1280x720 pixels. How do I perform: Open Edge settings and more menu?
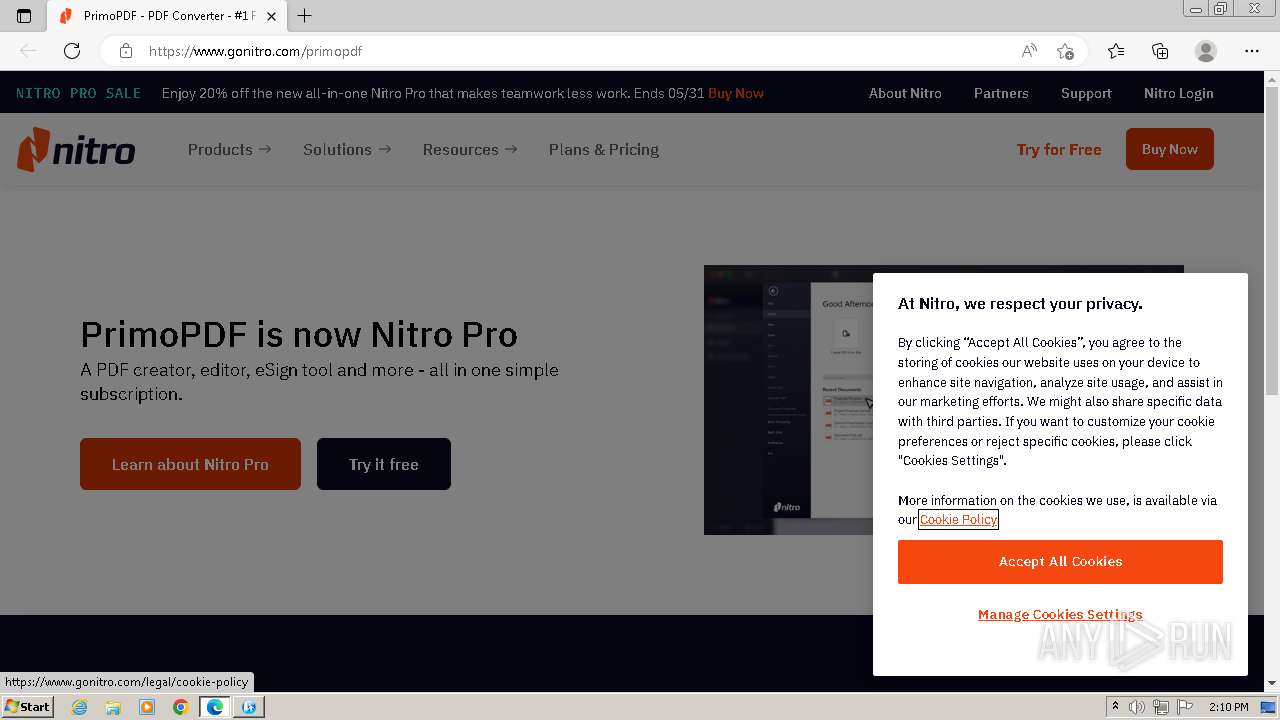click(1252, 51)
